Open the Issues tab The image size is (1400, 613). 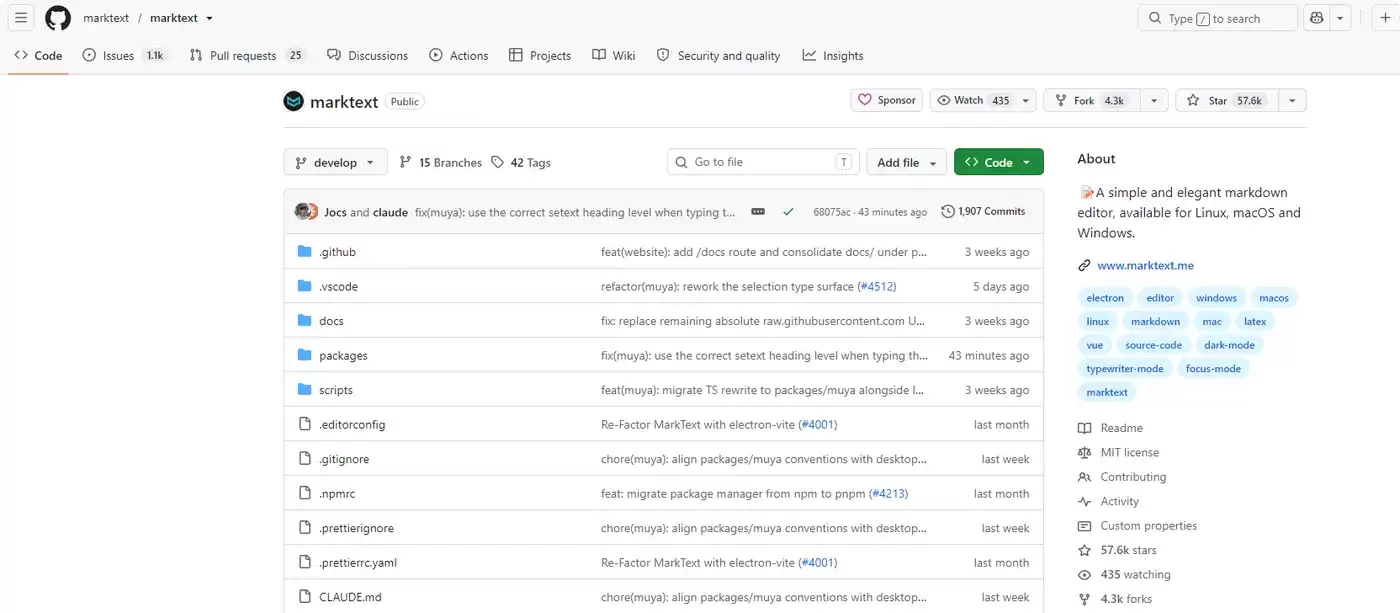tap(124, 56)
